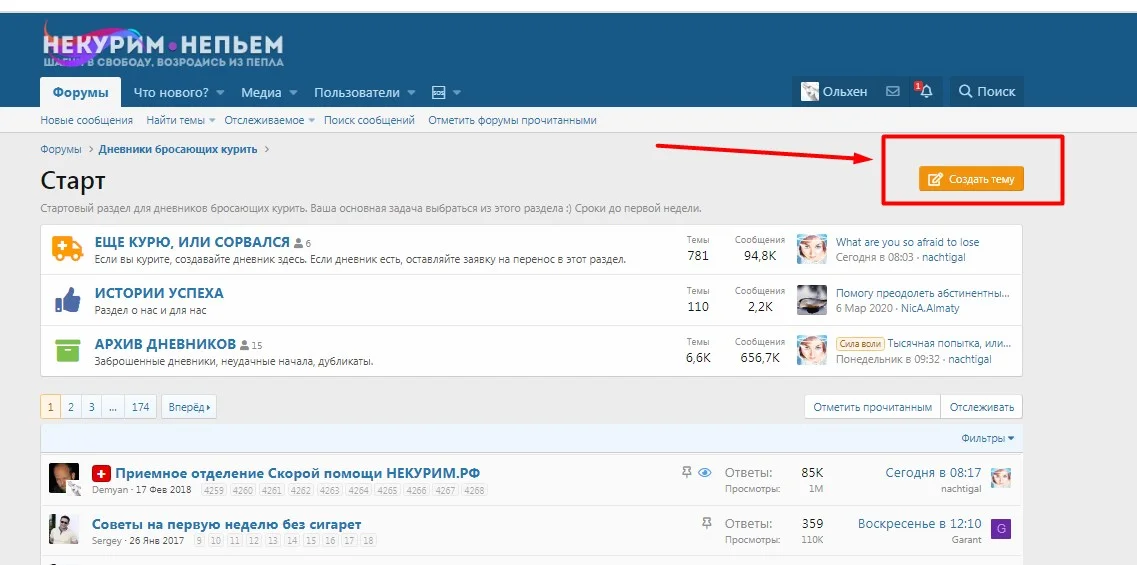Expand the Пользователи dropdown arrow
This screenshot has width=1137, height=565.
411,93
